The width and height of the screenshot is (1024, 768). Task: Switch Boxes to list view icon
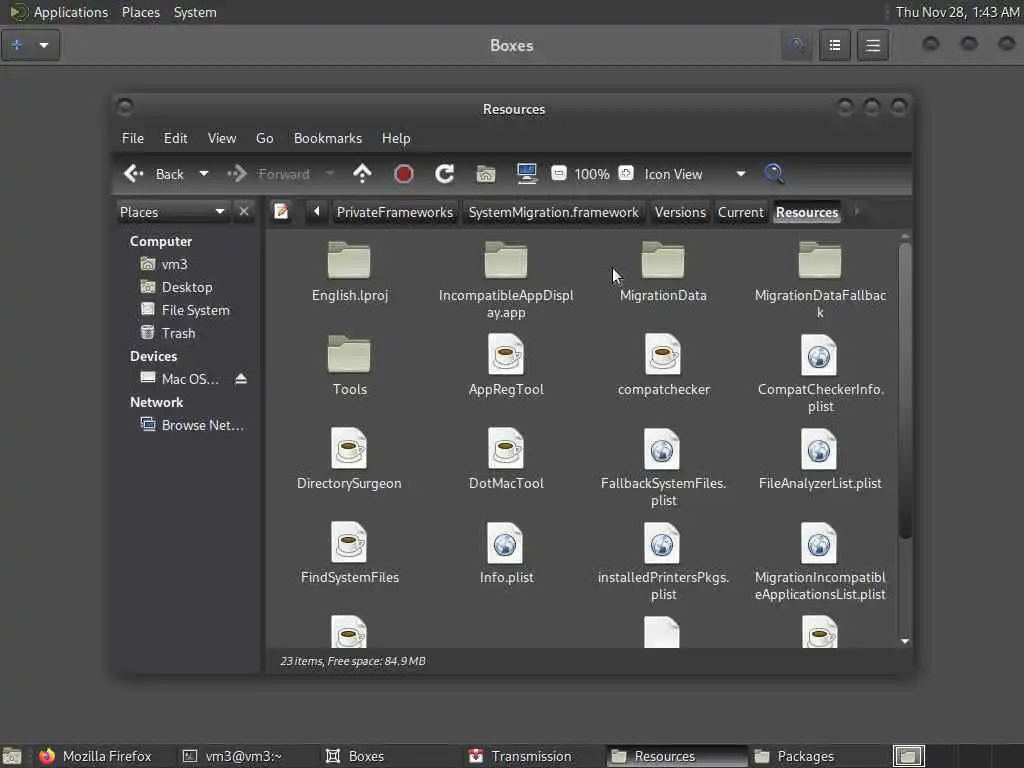click(835, 45)
